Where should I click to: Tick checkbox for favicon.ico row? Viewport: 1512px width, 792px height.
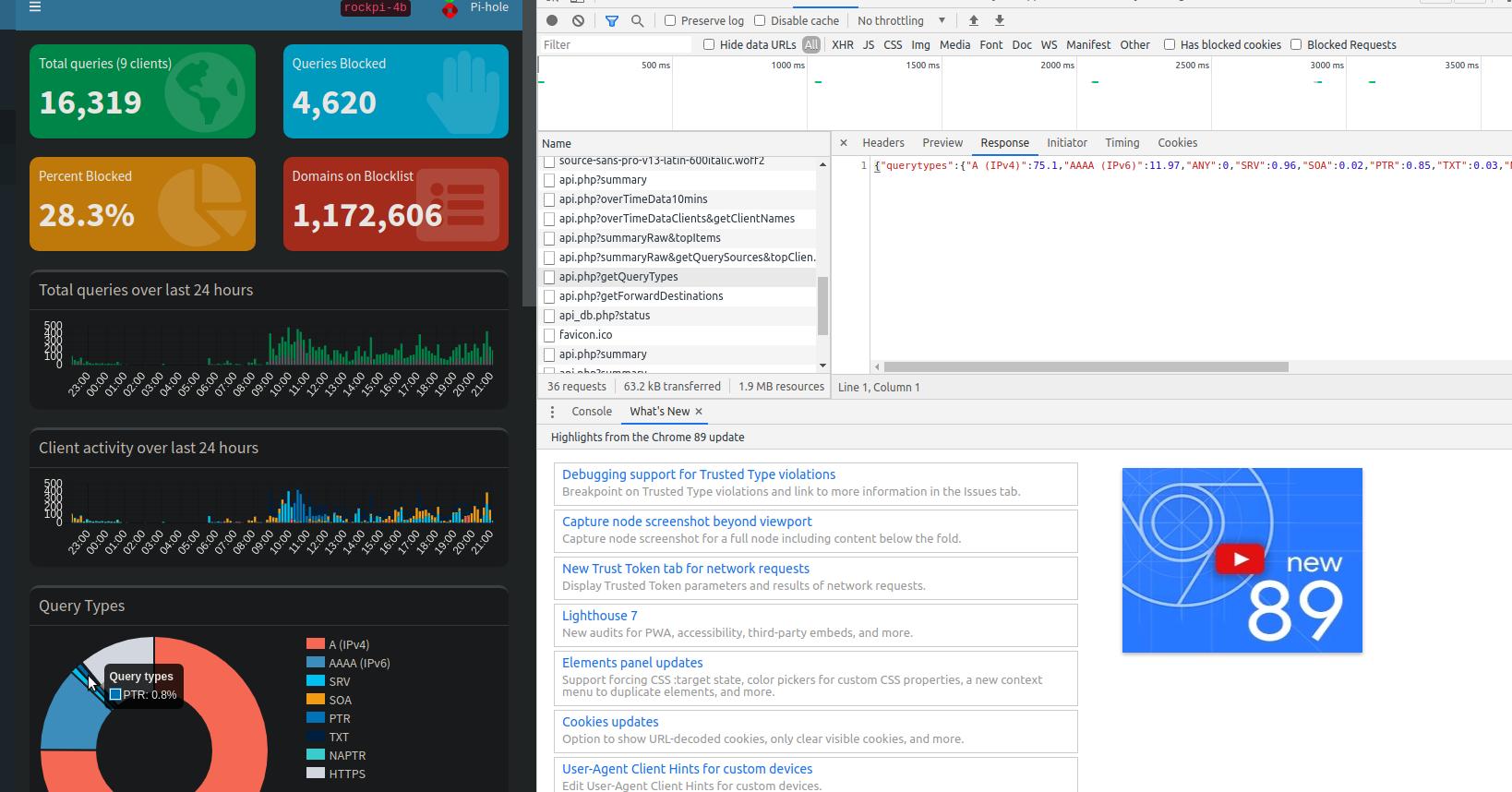click(x=549, y=335)
